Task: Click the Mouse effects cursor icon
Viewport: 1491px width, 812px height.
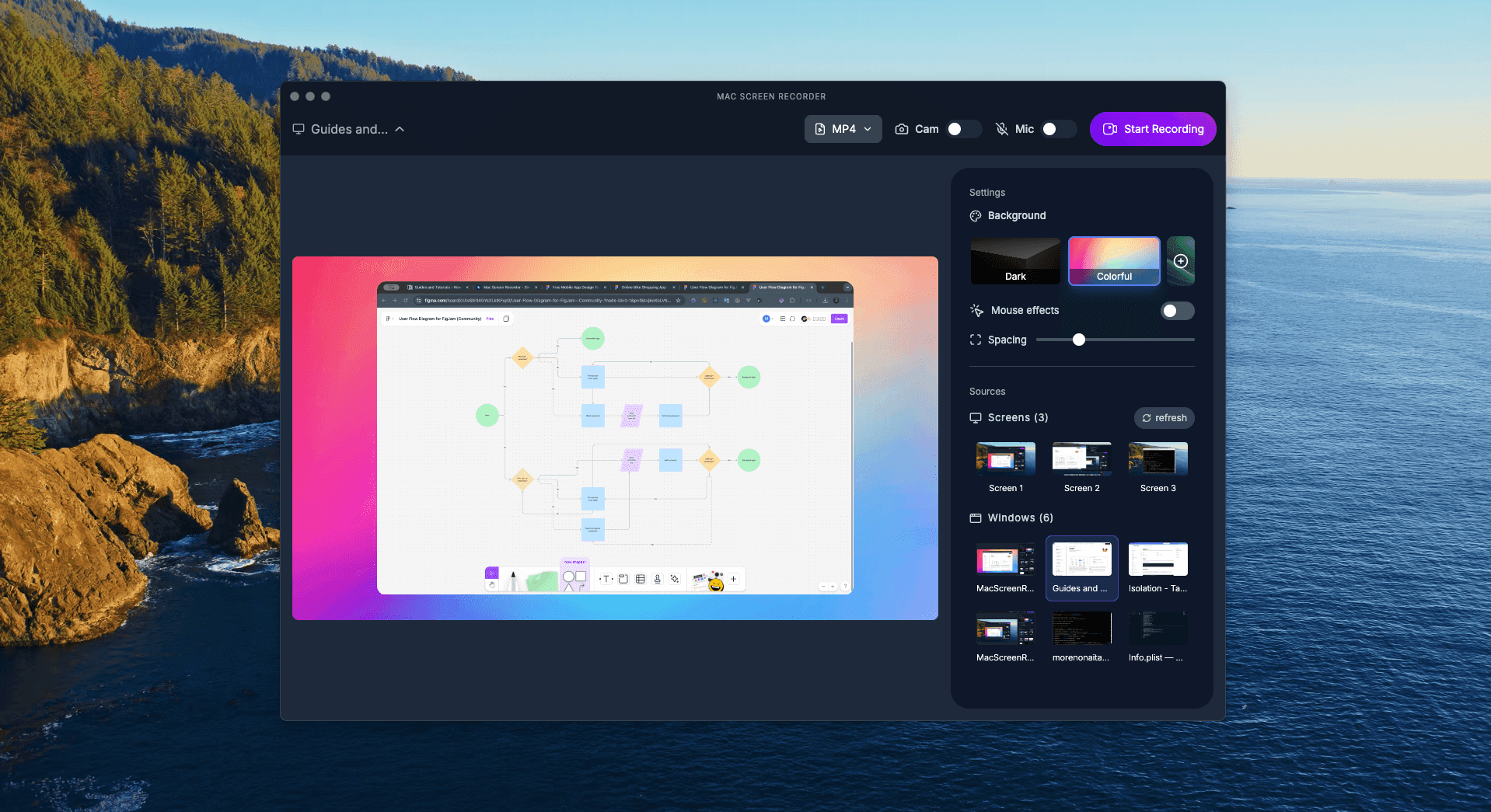Action: pos(976,311)
